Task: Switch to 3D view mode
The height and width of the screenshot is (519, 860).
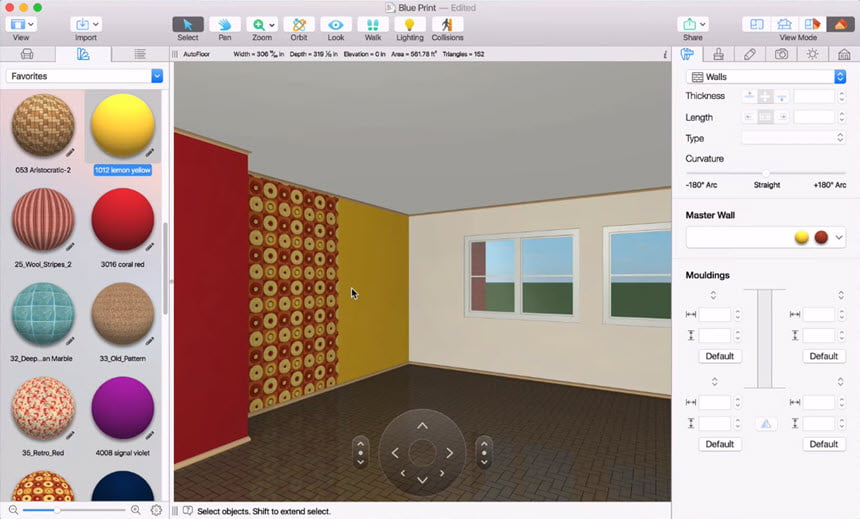Action: pos(840,24)
